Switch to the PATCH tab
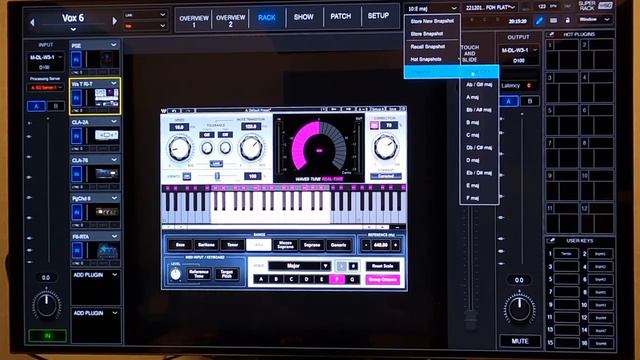 point(341,16)
